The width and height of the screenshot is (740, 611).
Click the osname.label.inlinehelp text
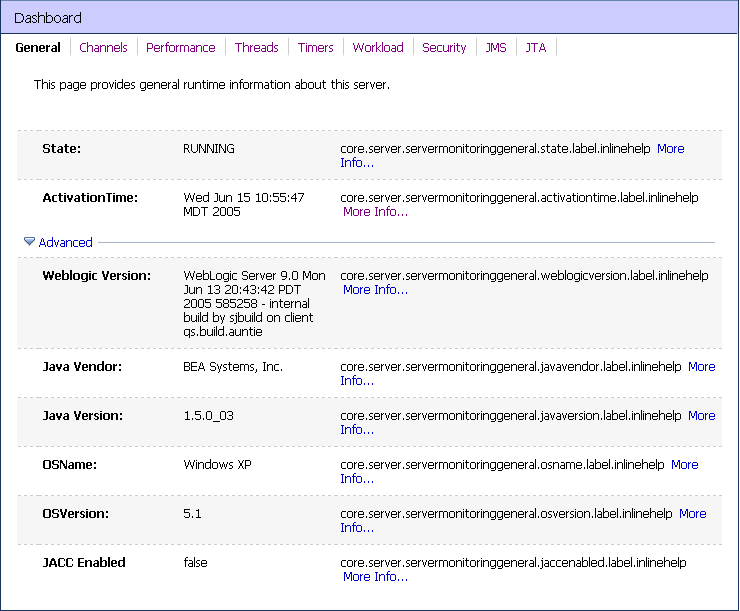click(x=503, y=465)
